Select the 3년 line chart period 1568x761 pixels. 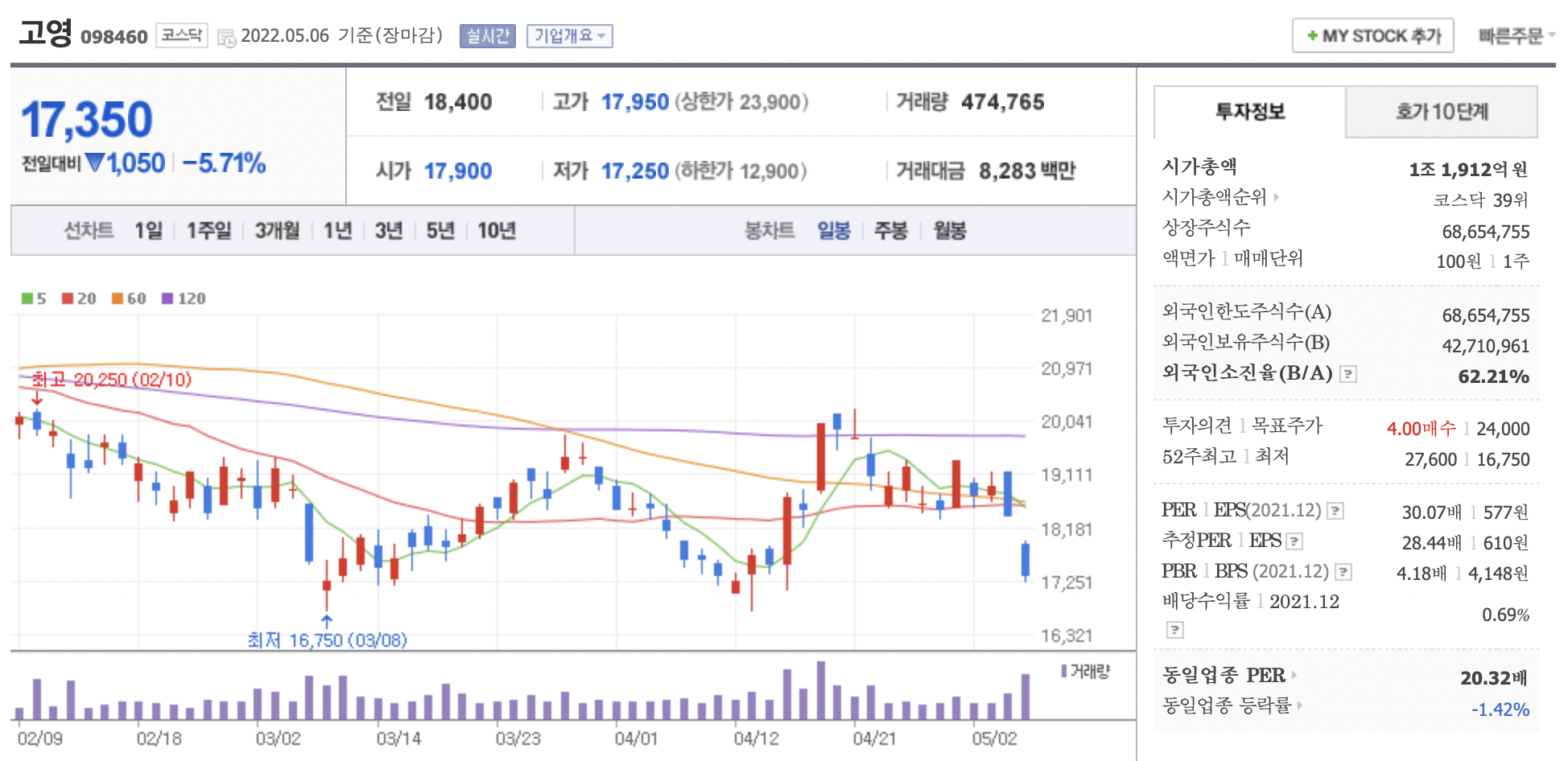coord(389,231)
